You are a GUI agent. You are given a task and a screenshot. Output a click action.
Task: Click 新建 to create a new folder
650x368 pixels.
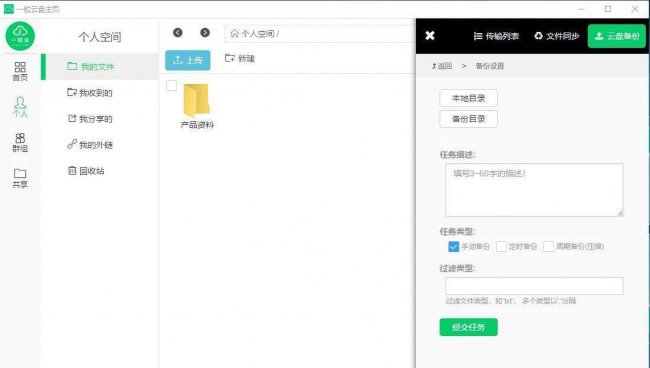point(240,58)
